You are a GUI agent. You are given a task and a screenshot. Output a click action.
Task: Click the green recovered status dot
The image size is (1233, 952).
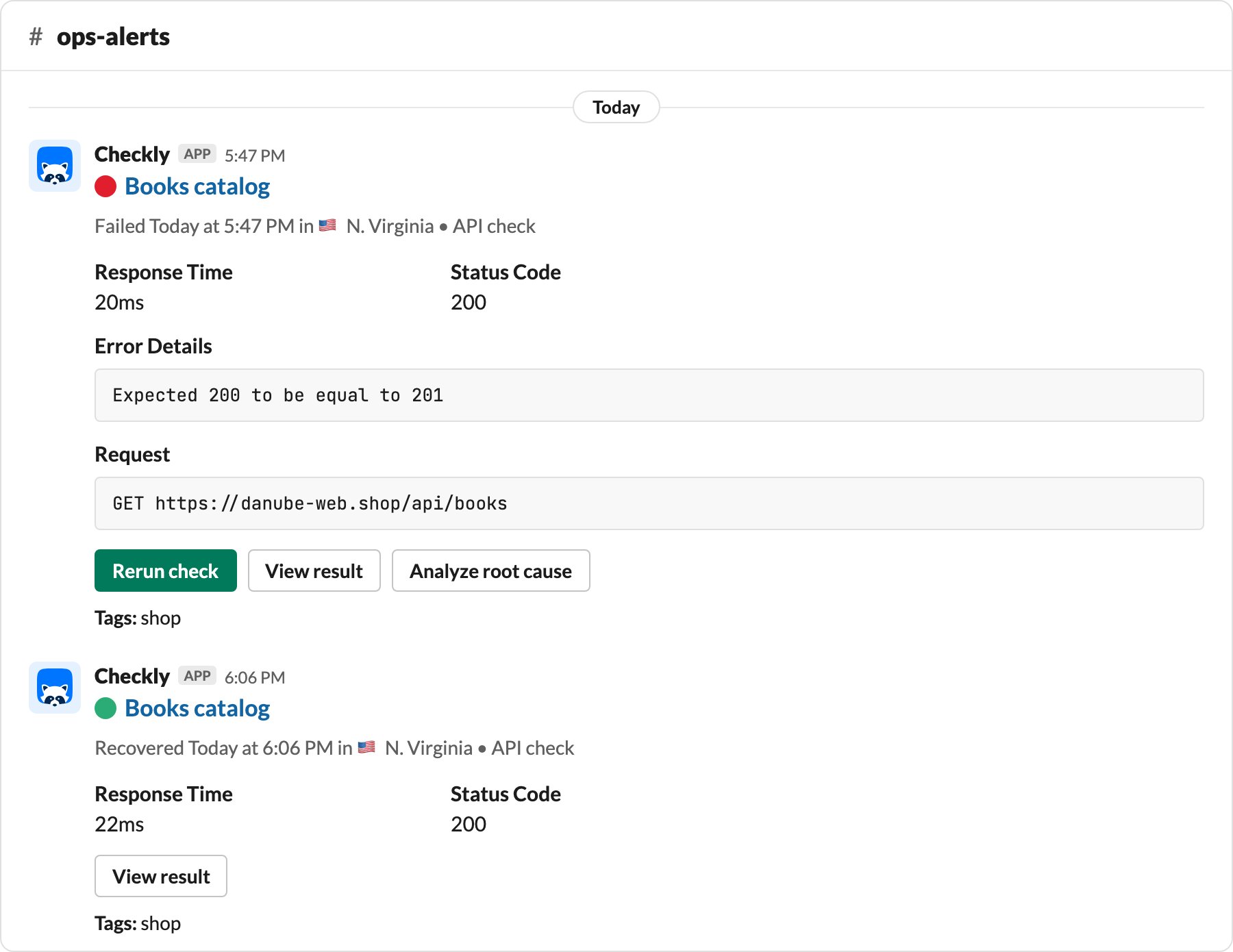point(105,708)
